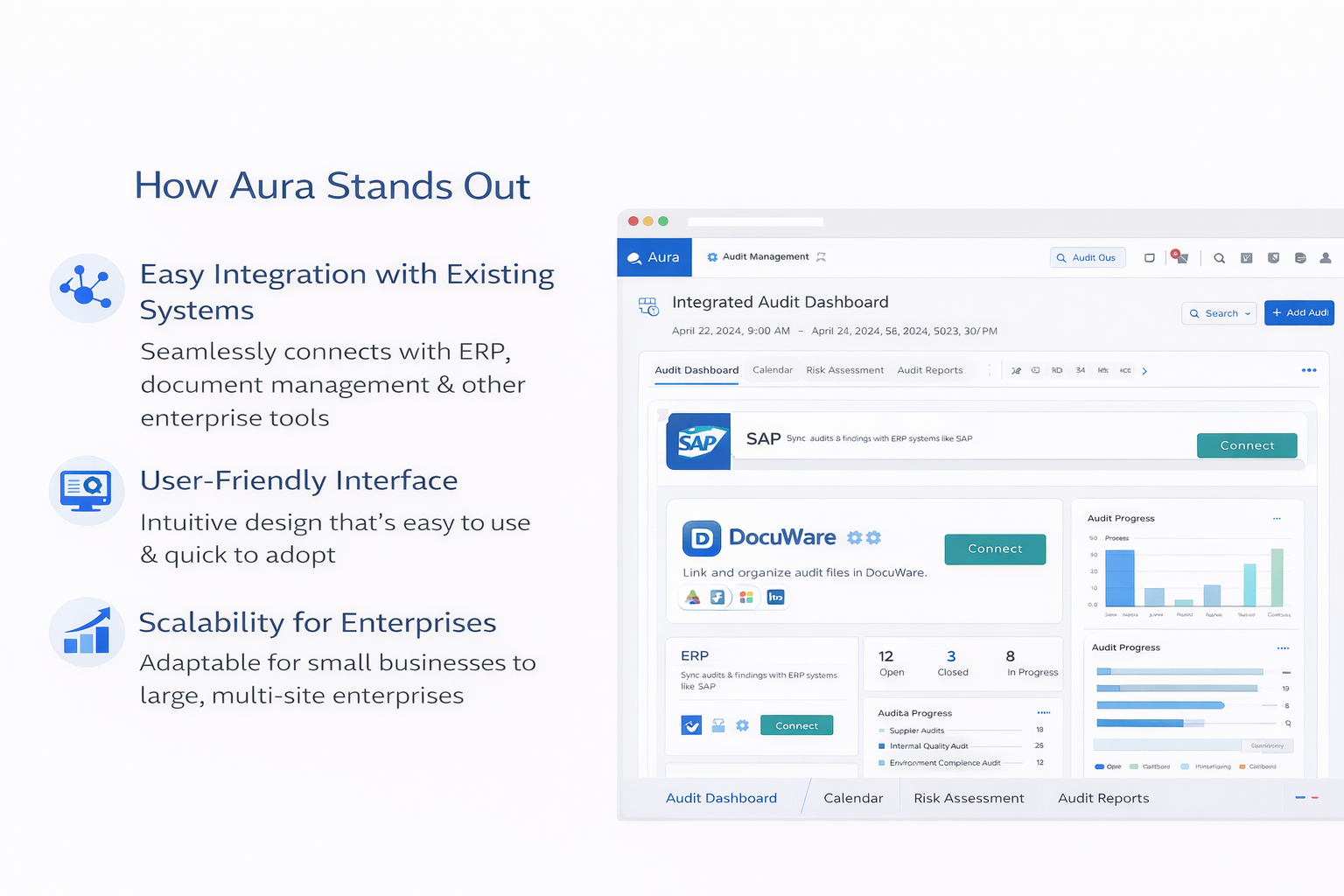Click the Audit Dashboard link in bottom bar
This screenshot has height=896, width=1344.
(721, 797)
